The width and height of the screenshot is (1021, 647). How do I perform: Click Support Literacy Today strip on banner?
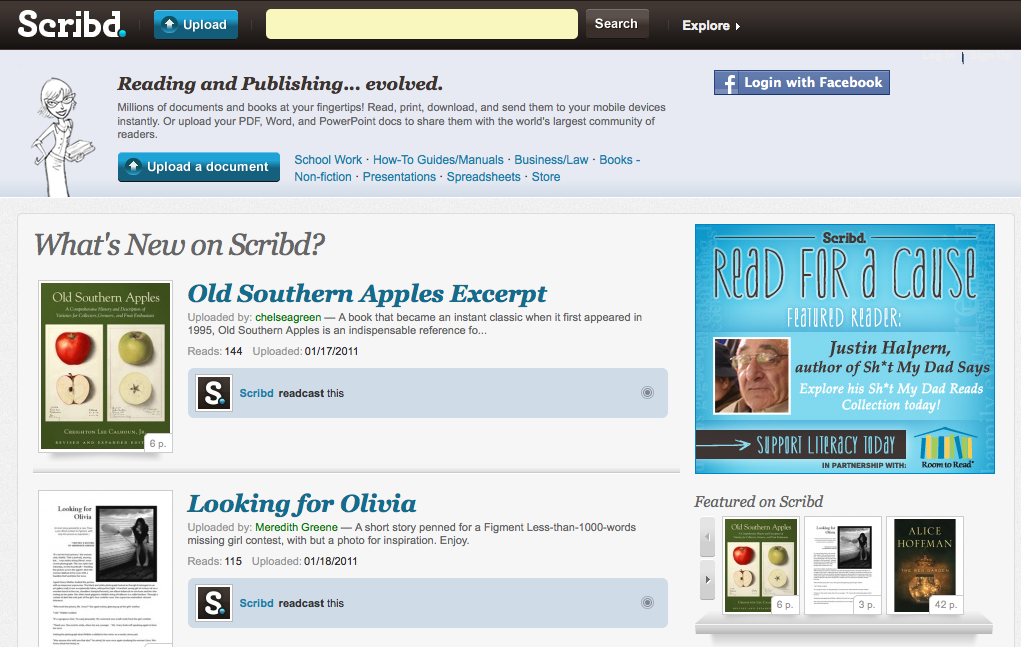[801, 445]
